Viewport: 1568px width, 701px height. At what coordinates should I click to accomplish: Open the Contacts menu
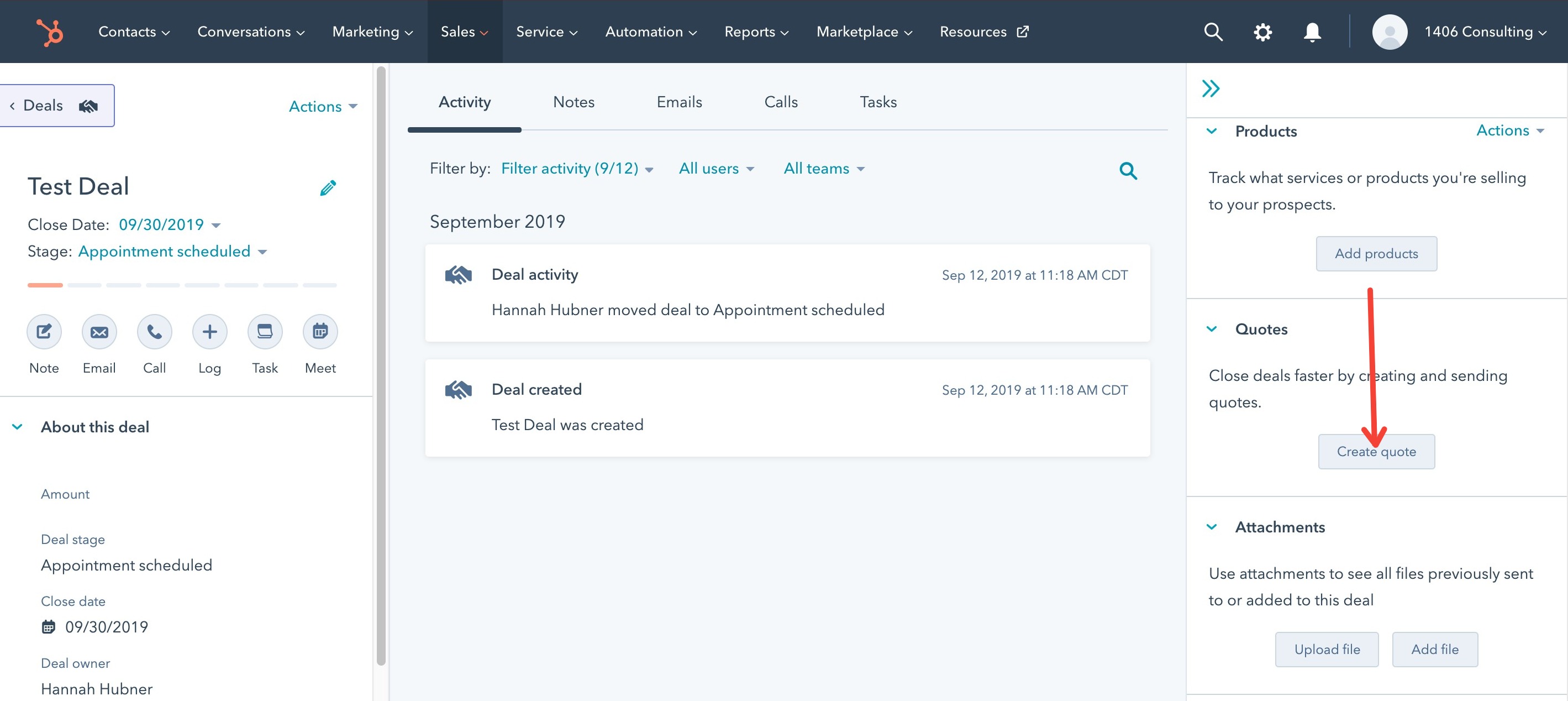(134, 32)
